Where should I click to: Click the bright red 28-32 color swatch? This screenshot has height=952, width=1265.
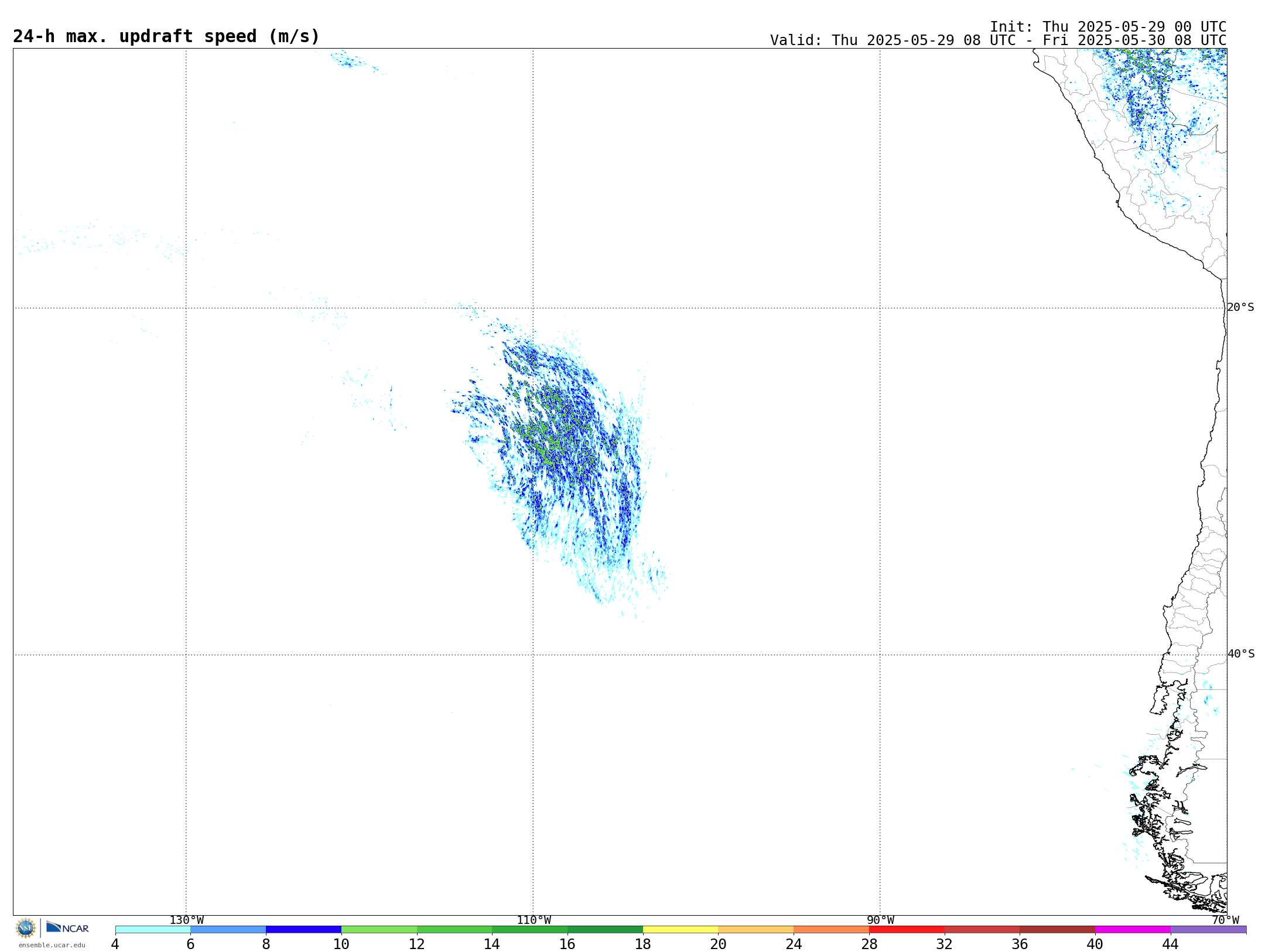(x=907, y=930)
